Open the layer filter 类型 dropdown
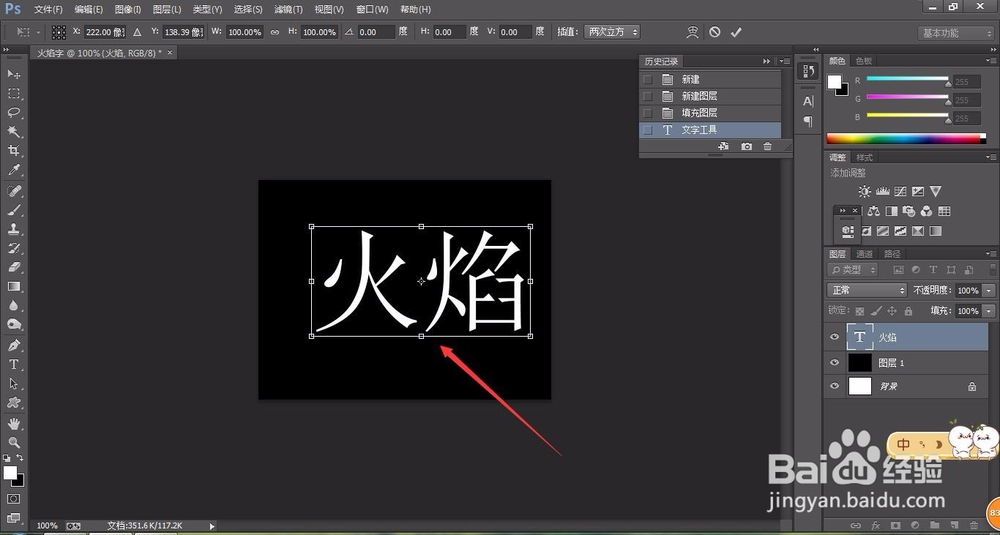This screenshot has width=1000, height=535. tap(852, 270)
